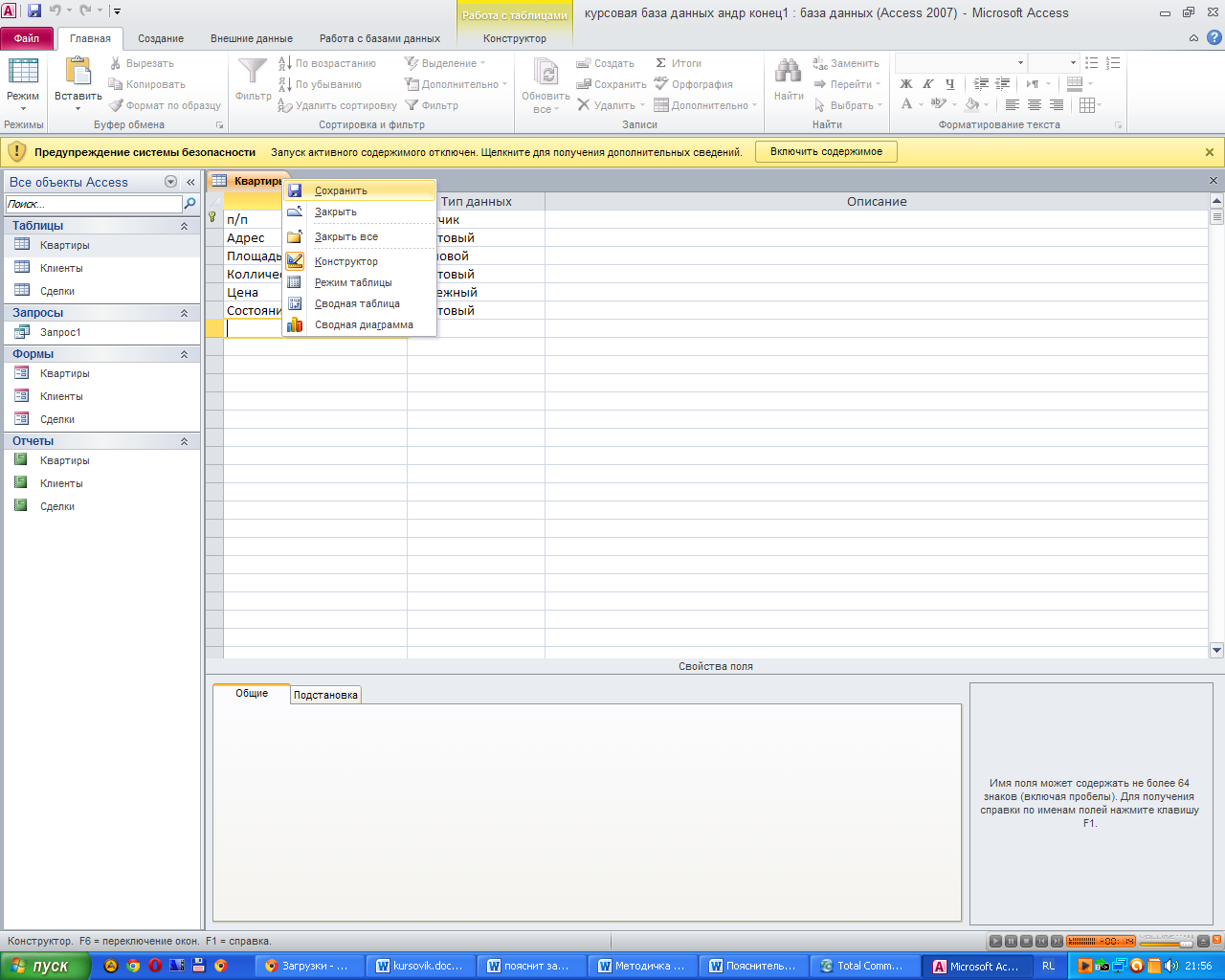Click sort ascending По возрастанию

tap(327, 63)
